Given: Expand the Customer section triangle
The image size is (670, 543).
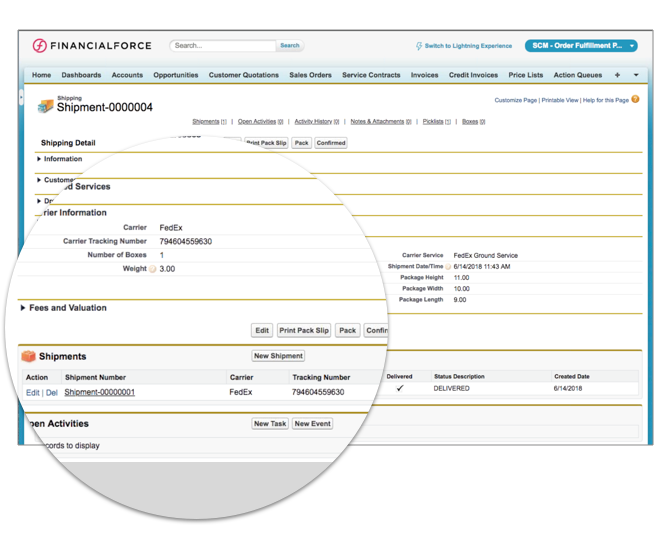Looking at the screenshot, I should pos(39,180).
